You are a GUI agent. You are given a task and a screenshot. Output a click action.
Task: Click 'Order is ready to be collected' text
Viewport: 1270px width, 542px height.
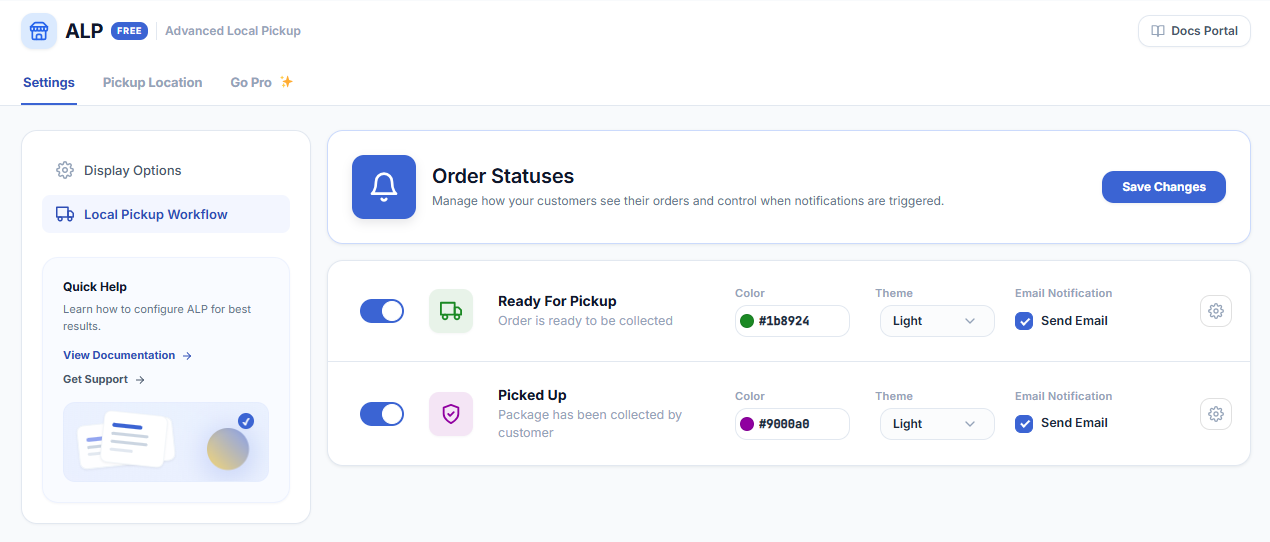[585, 321]
